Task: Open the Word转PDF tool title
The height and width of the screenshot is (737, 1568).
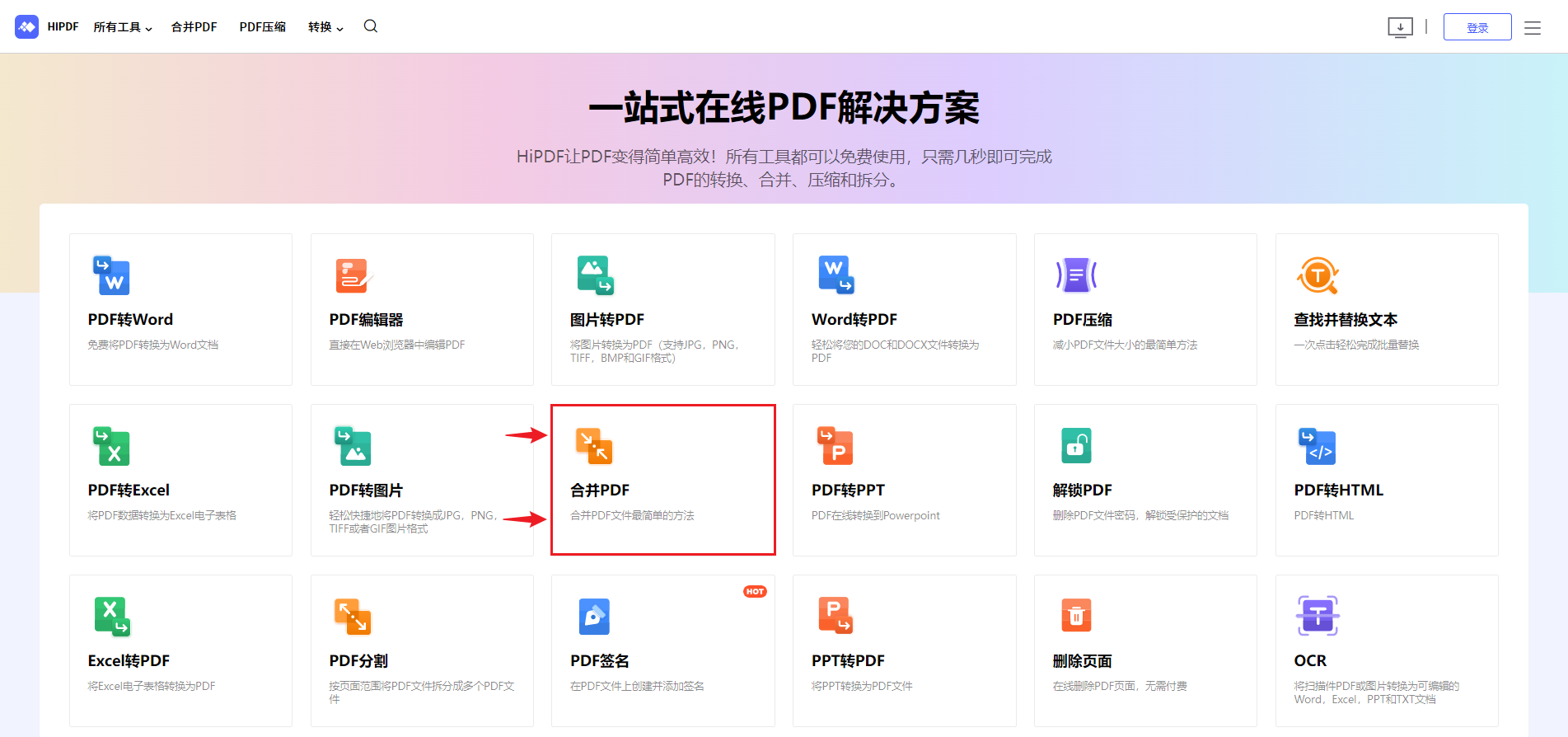Action: point(854,320)
